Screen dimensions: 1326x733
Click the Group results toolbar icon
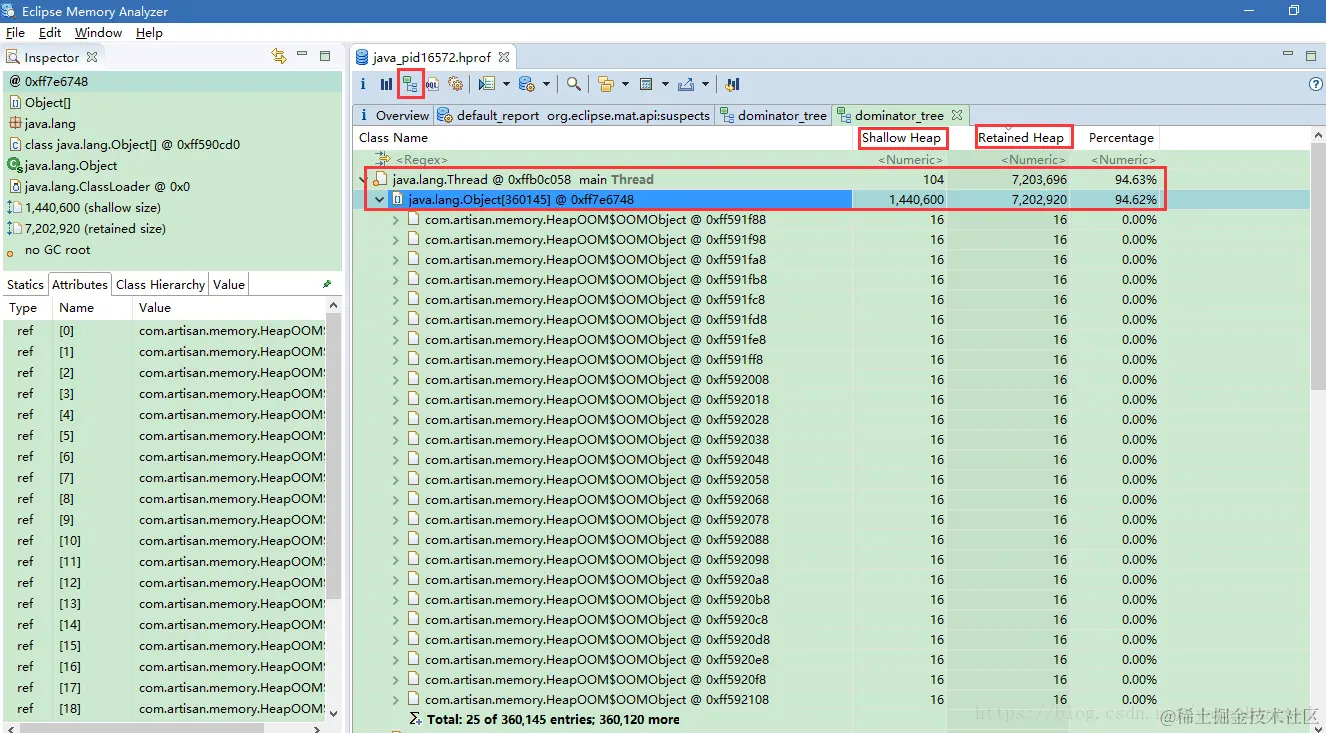coord(605,85)
